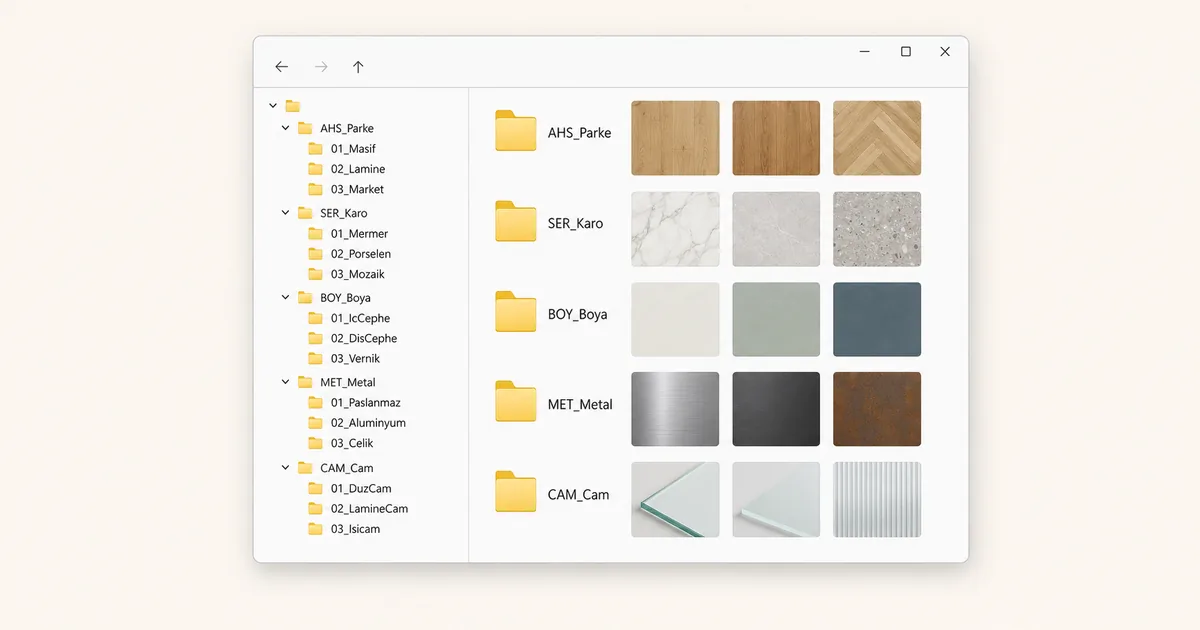Open large AHS_Parke folder icon in content pane
The height and width of the screenshot is (630, 1200).
[516, 132]
